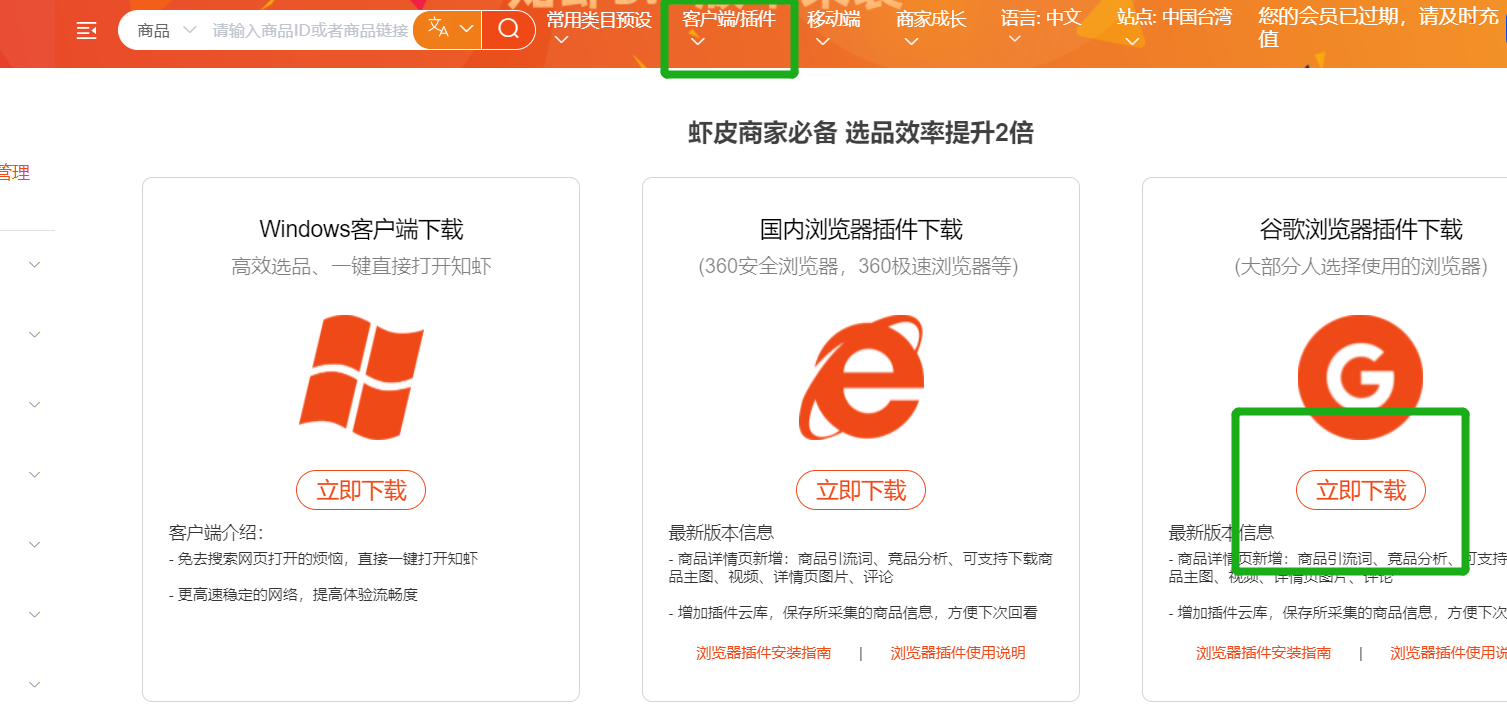The image size is (1507, 723).
Task: Click the 国内浏览器插件下载 card title
Action: coord(861,229)
